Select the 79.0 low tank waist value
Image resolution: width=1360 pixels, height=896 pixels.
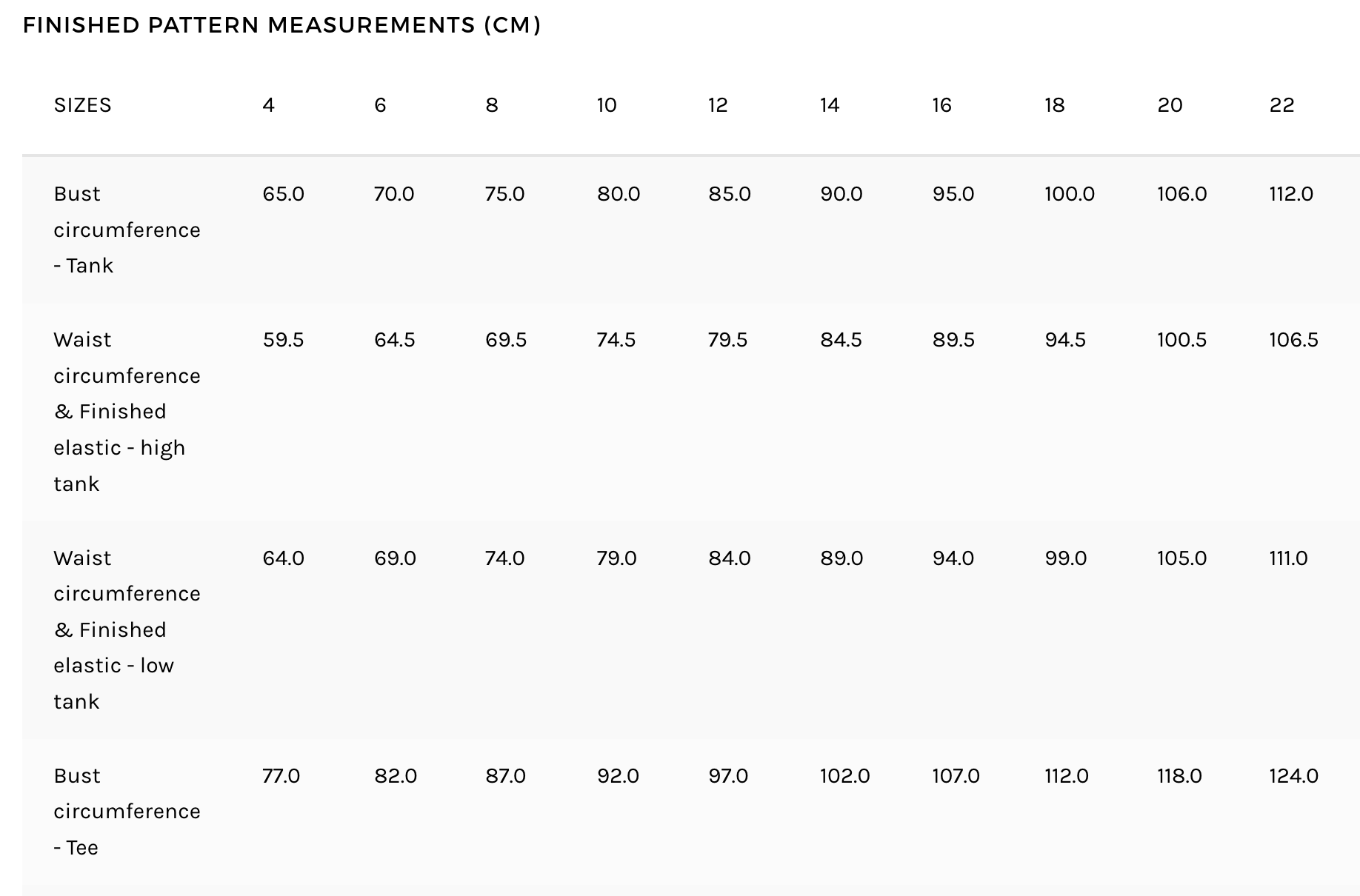tap(616, 558)
